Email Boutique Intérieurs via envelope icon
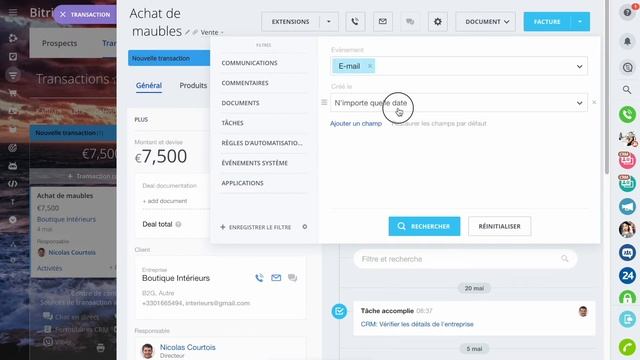The height and width of the screenshot is (360, 640). point(276,278)
